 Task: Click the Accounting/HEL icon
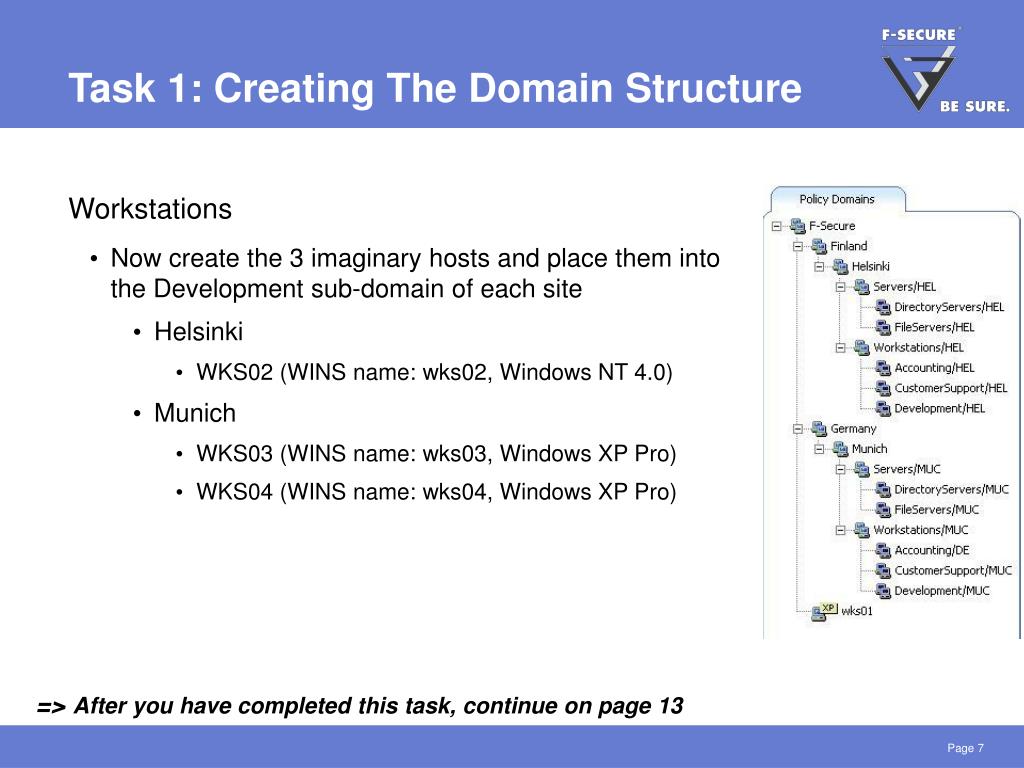coord(883,368)
